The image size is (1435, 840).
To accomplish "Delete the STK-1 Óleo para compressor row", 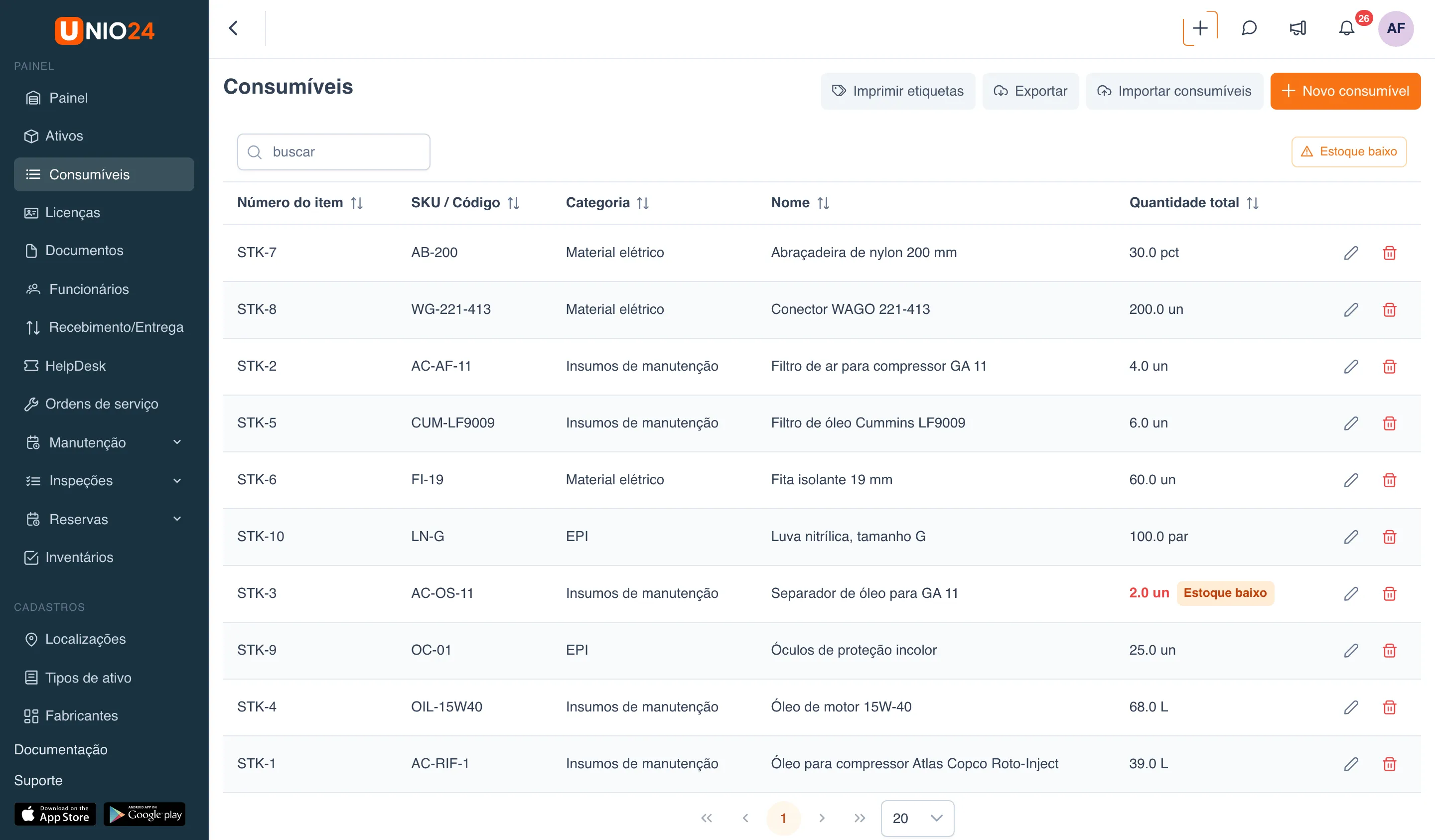I will point(1390,764).
